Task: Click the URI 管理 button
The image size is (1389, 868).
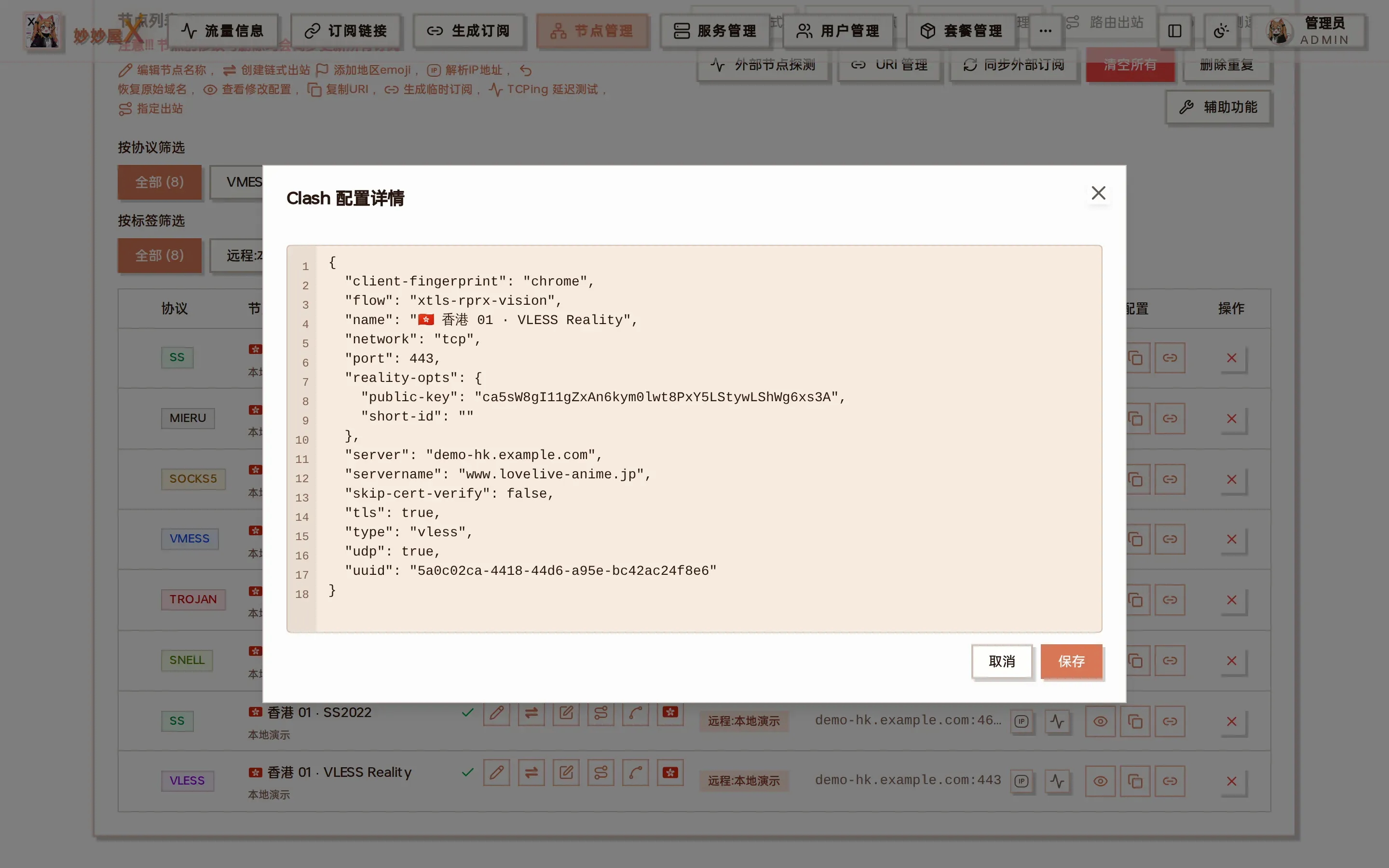Action: [x=889, y=65]
